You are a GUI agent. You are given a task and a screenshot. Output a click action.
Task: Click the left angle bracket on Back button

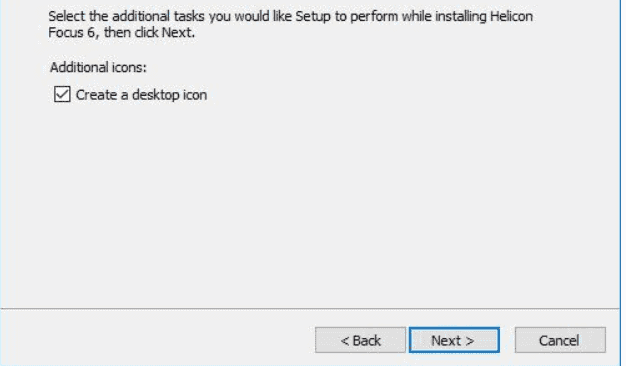(345, 341)
